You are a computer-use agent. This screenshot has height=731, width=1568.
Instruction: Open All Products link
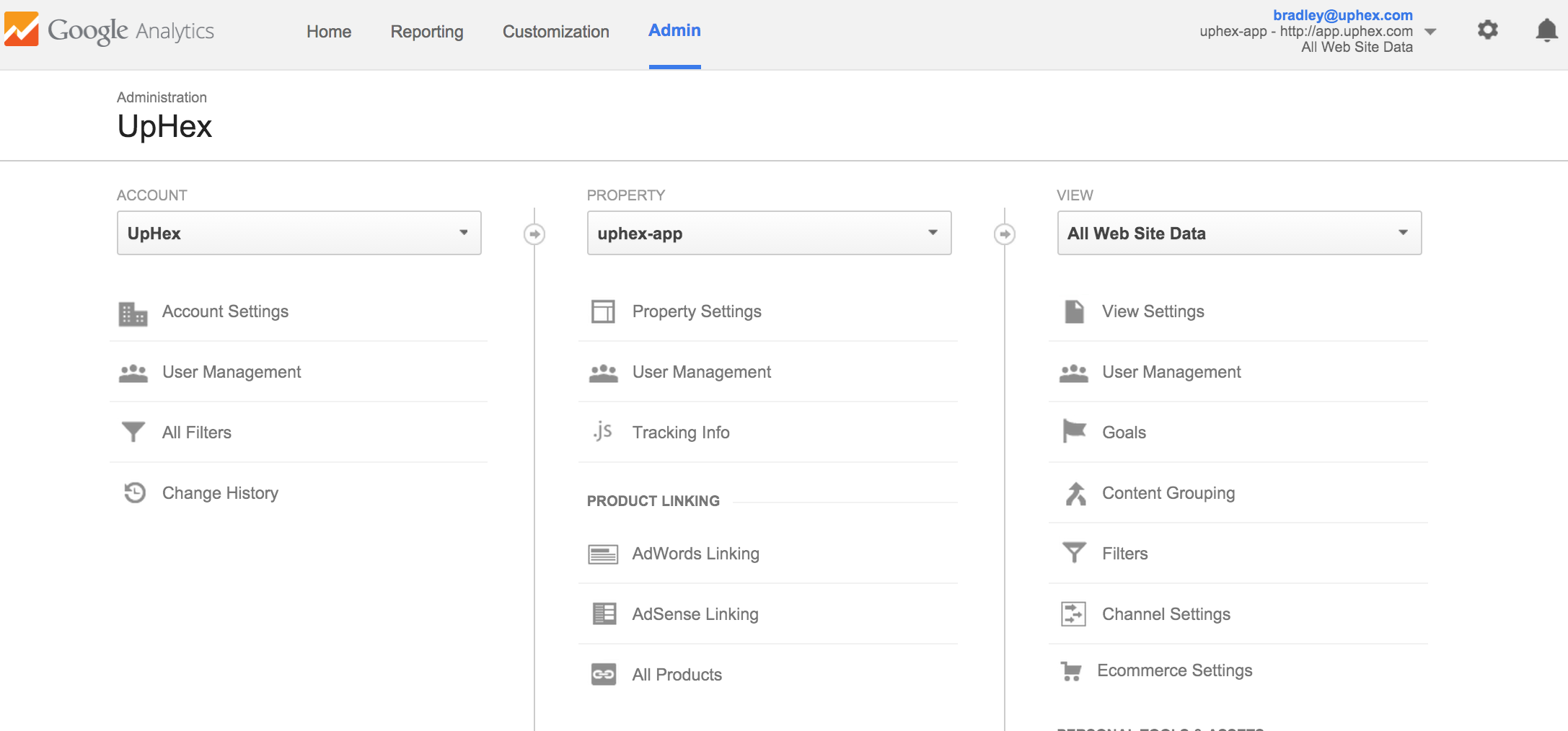click(677, 675)
